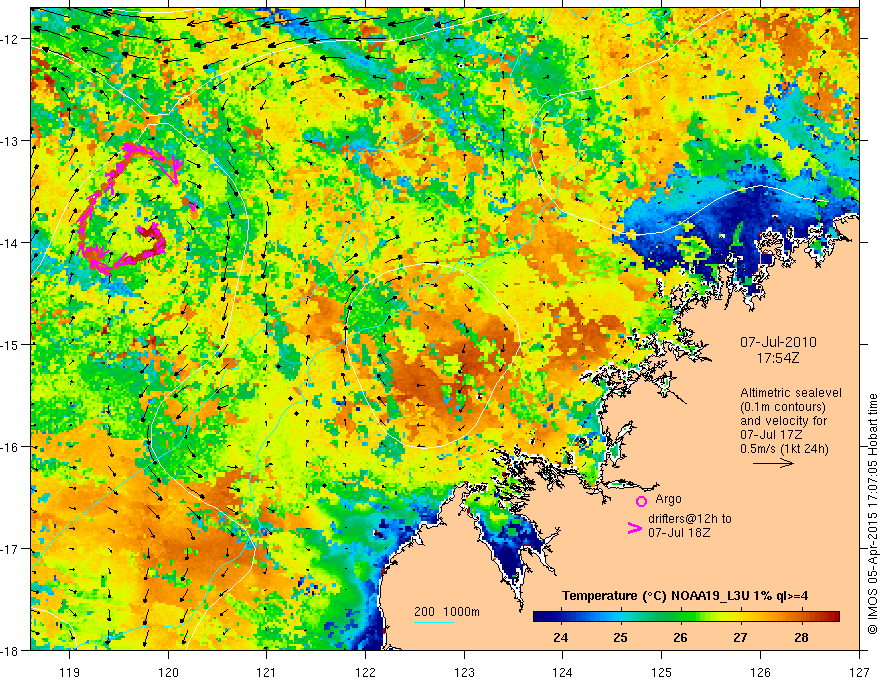Click longitude axis label 119

pyautogui.click(x=70, y=673)
